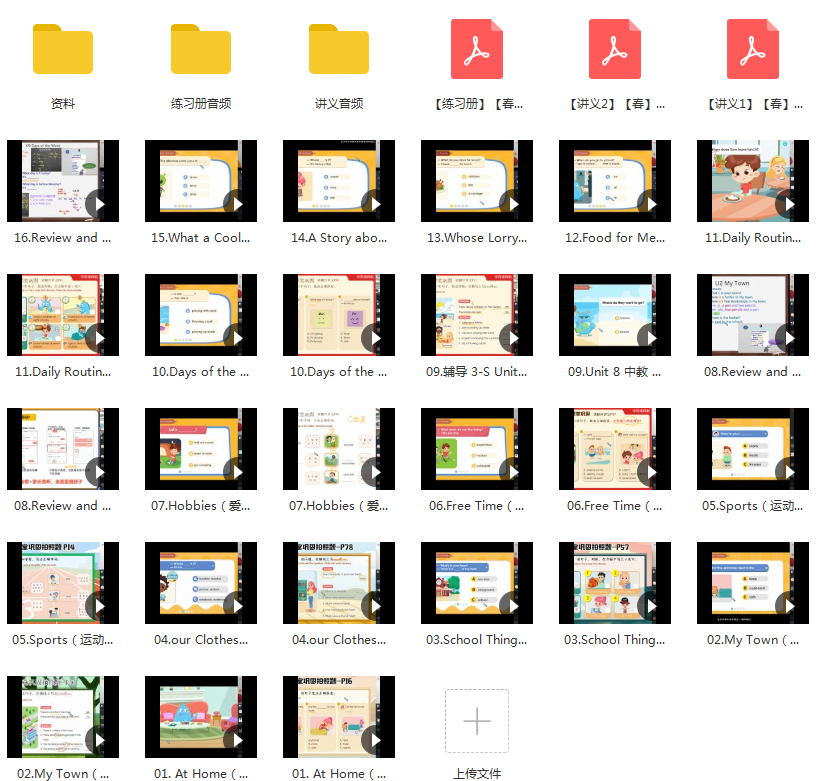Play the 16.Review and video
This screenshot has width=830, height=781.
point(63,181)
